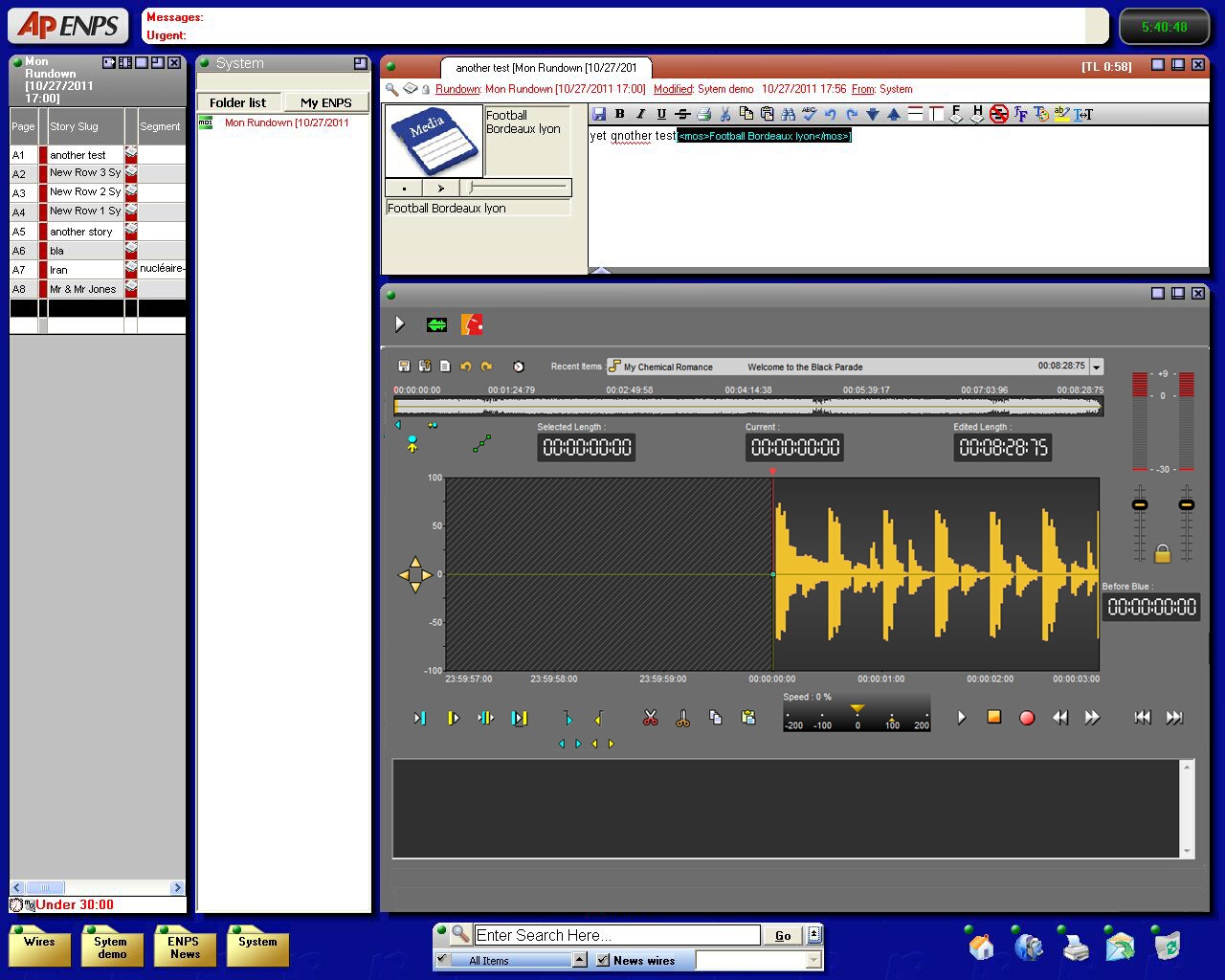This screenshot has width=1225, height=980.
Task: Expand the All Items dropdown arrow
Action: [579, 960]
